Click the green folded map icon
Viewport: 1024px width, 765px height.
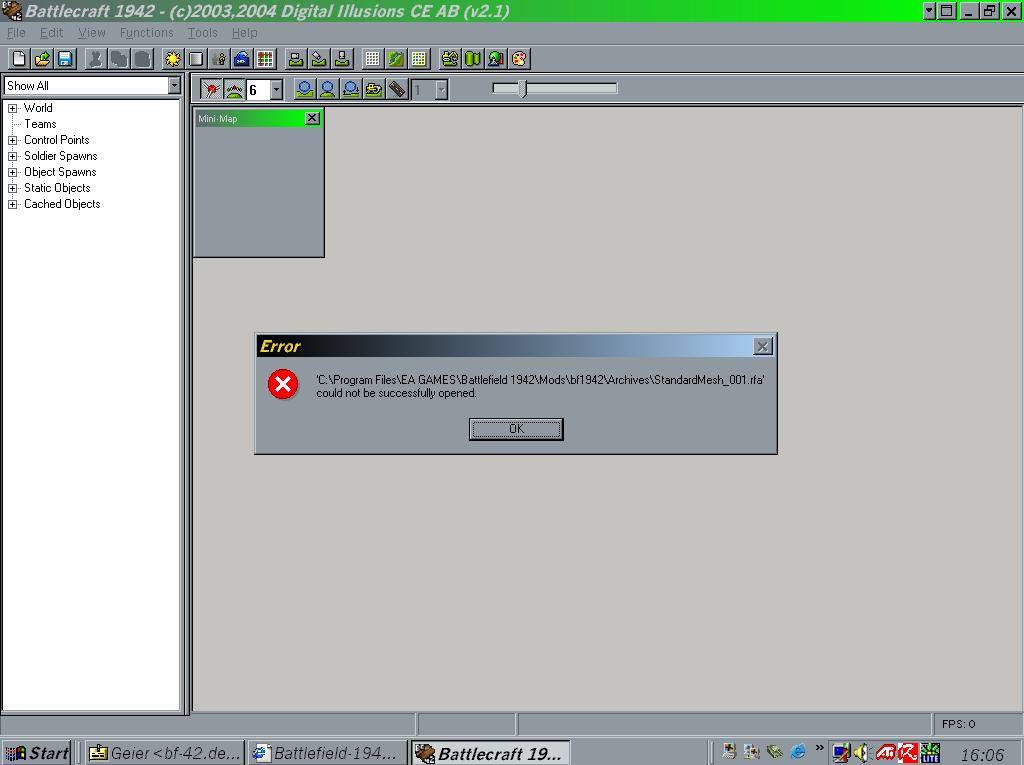coord(472,59)
